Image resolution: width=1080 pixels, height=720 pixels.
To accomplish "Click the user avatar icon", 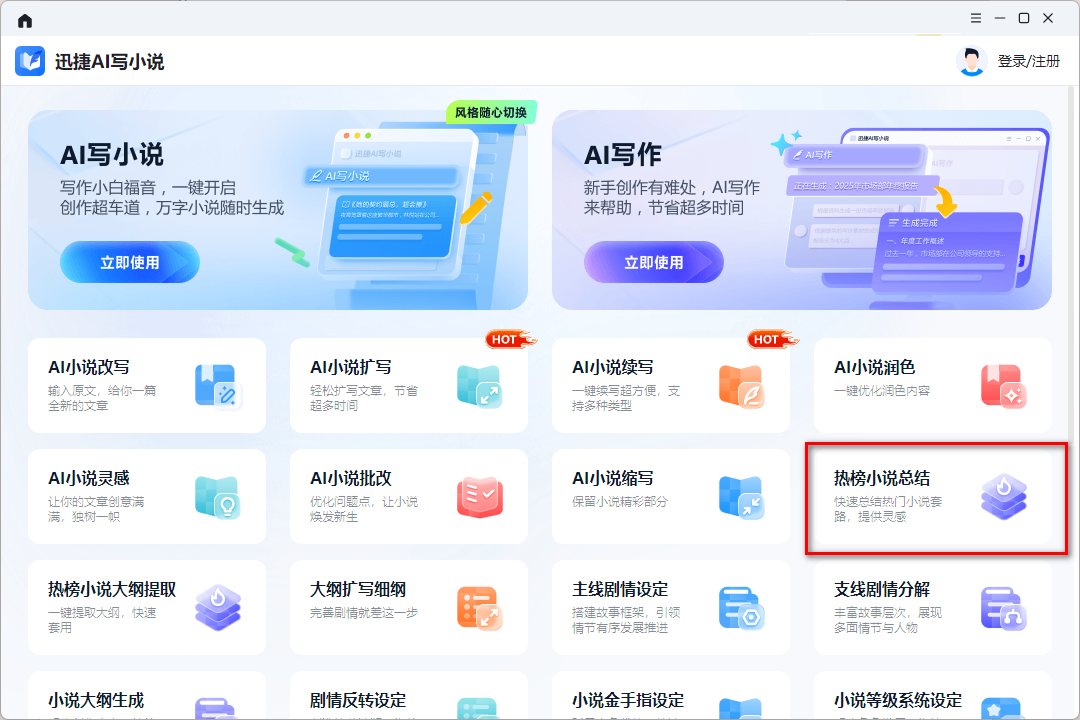I will click(x=971, y=61).
